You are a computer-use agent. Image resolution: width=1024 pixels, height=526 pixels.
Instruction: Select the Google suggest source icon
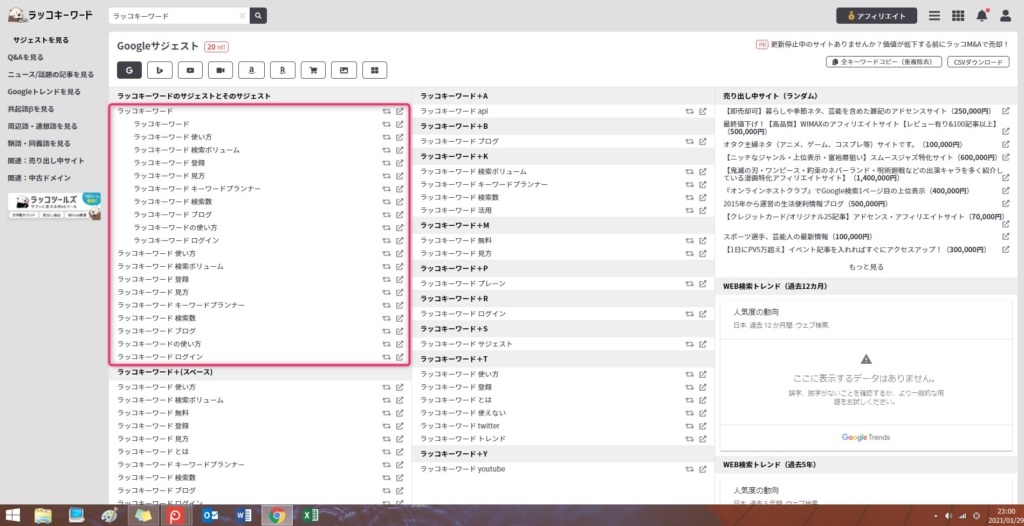point(129,70)
